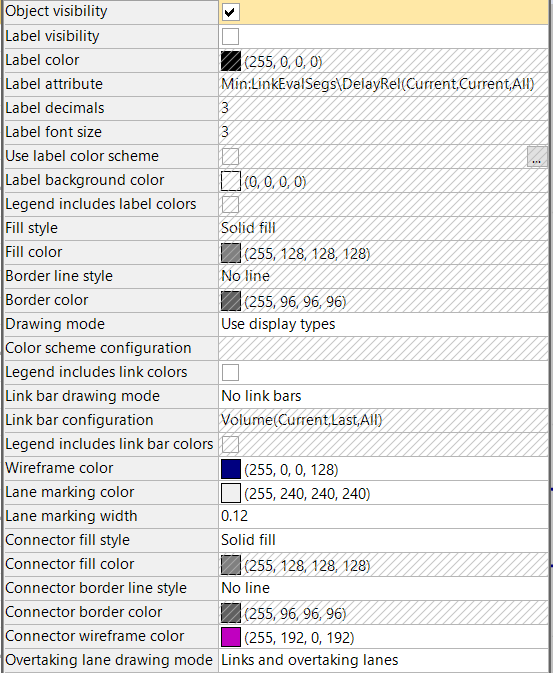
Task: Edit the Lane marking width 0.12
Action: [383, 516]
